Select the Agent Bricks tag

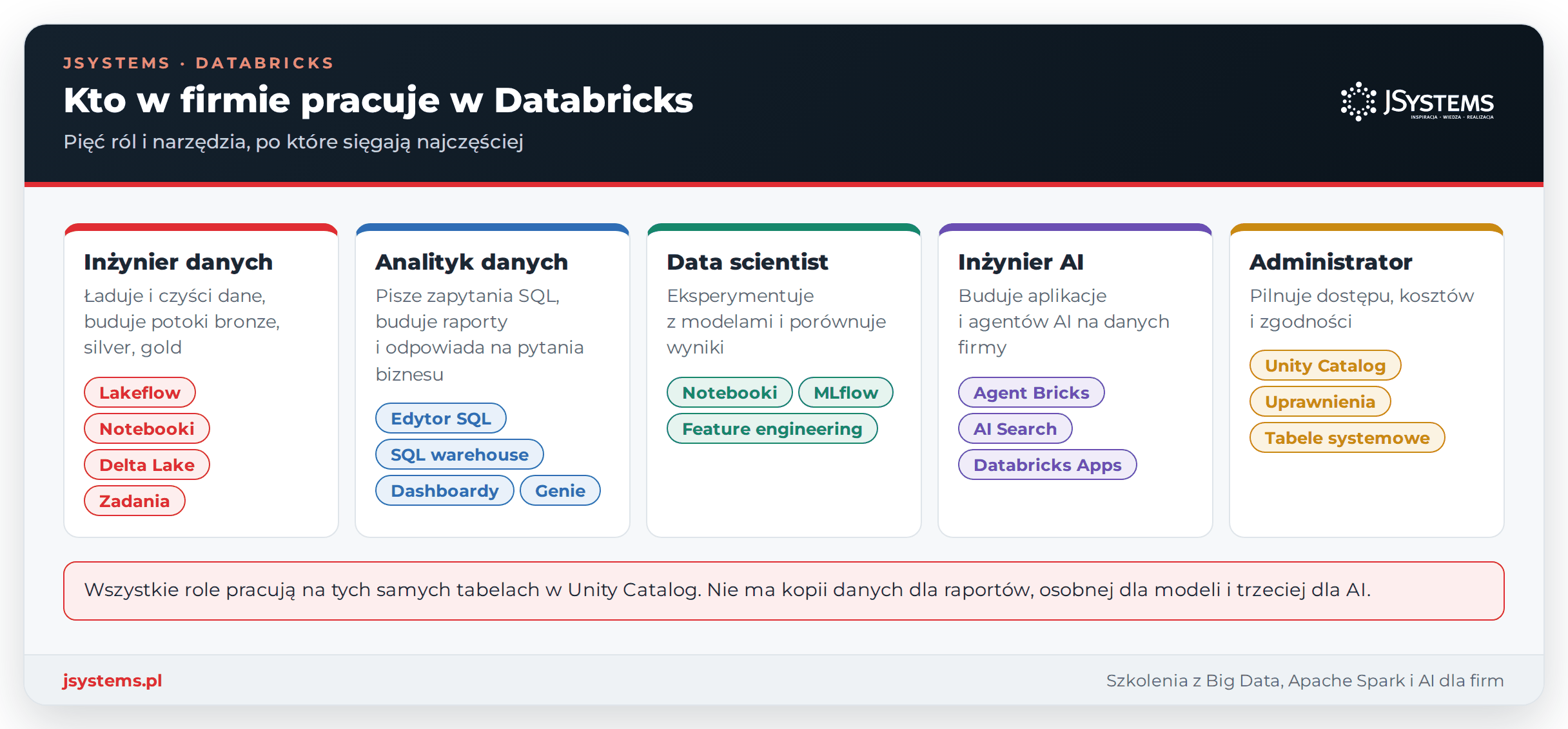[x=1032, y=392]
